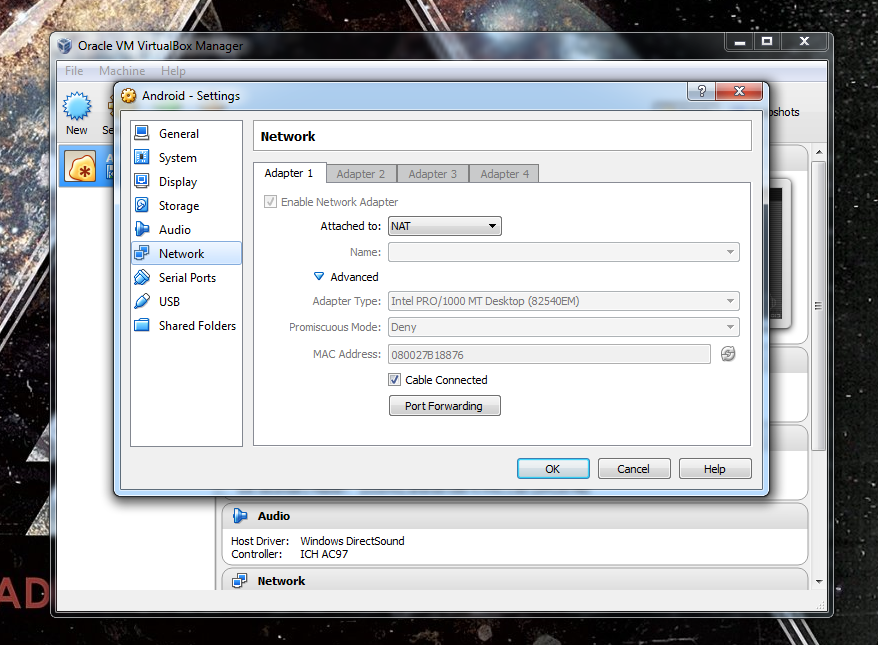Select Display in the settings list

click(x=186, y=181)
